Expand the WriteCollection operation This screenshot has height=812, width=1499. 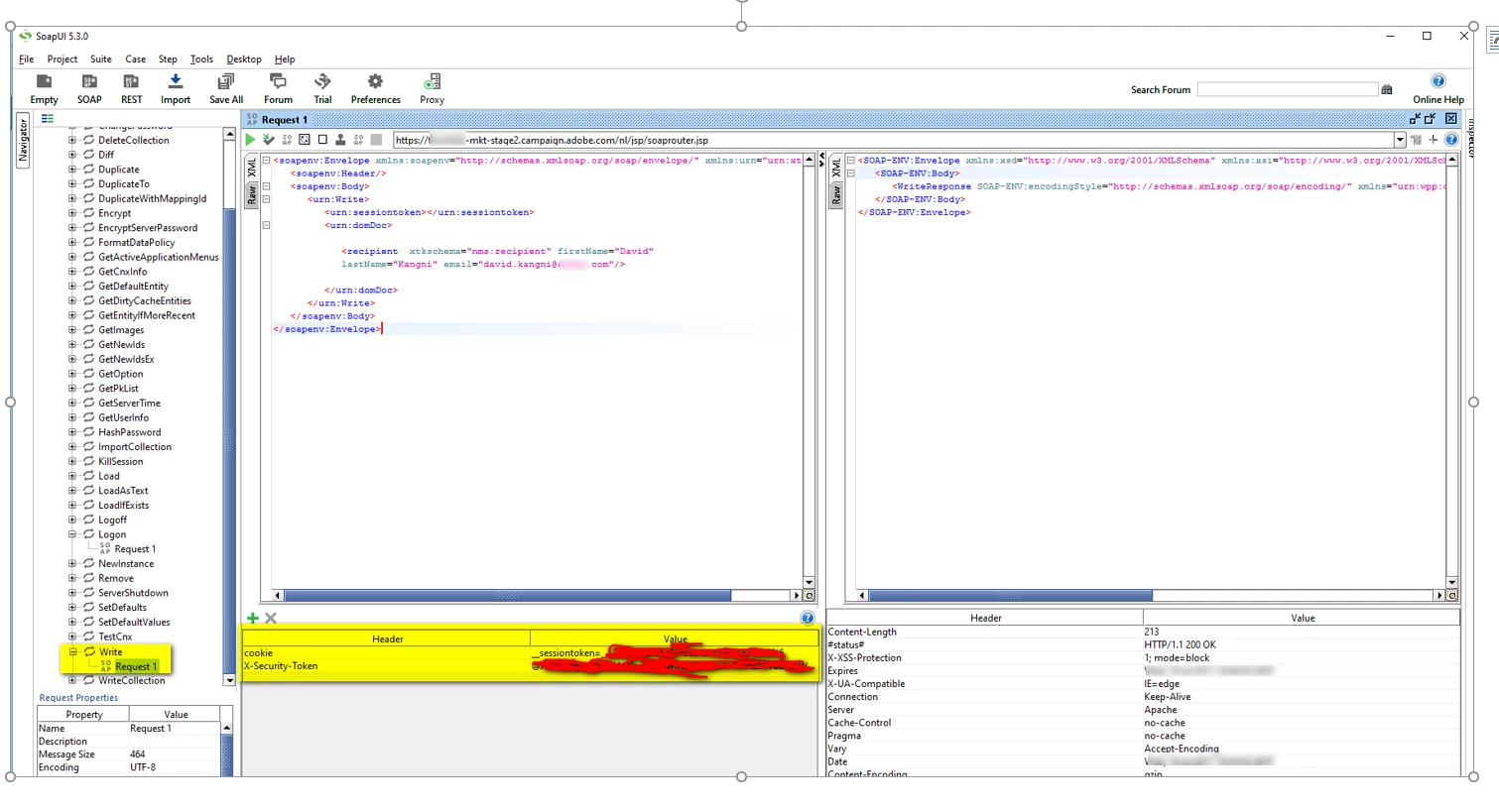point(72,680)
